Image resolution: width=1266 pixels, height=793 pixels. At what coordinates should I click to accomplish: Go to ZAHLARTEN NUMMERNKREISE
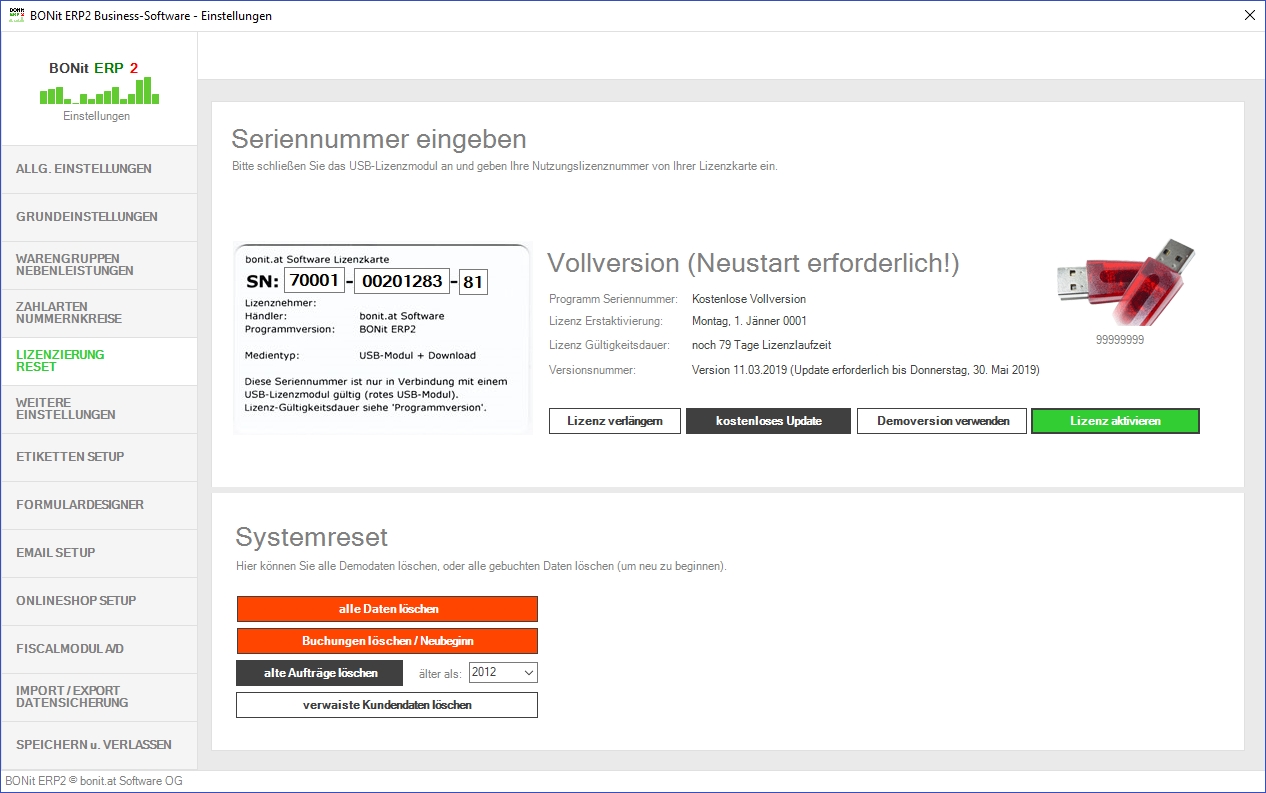coord(99,313)
